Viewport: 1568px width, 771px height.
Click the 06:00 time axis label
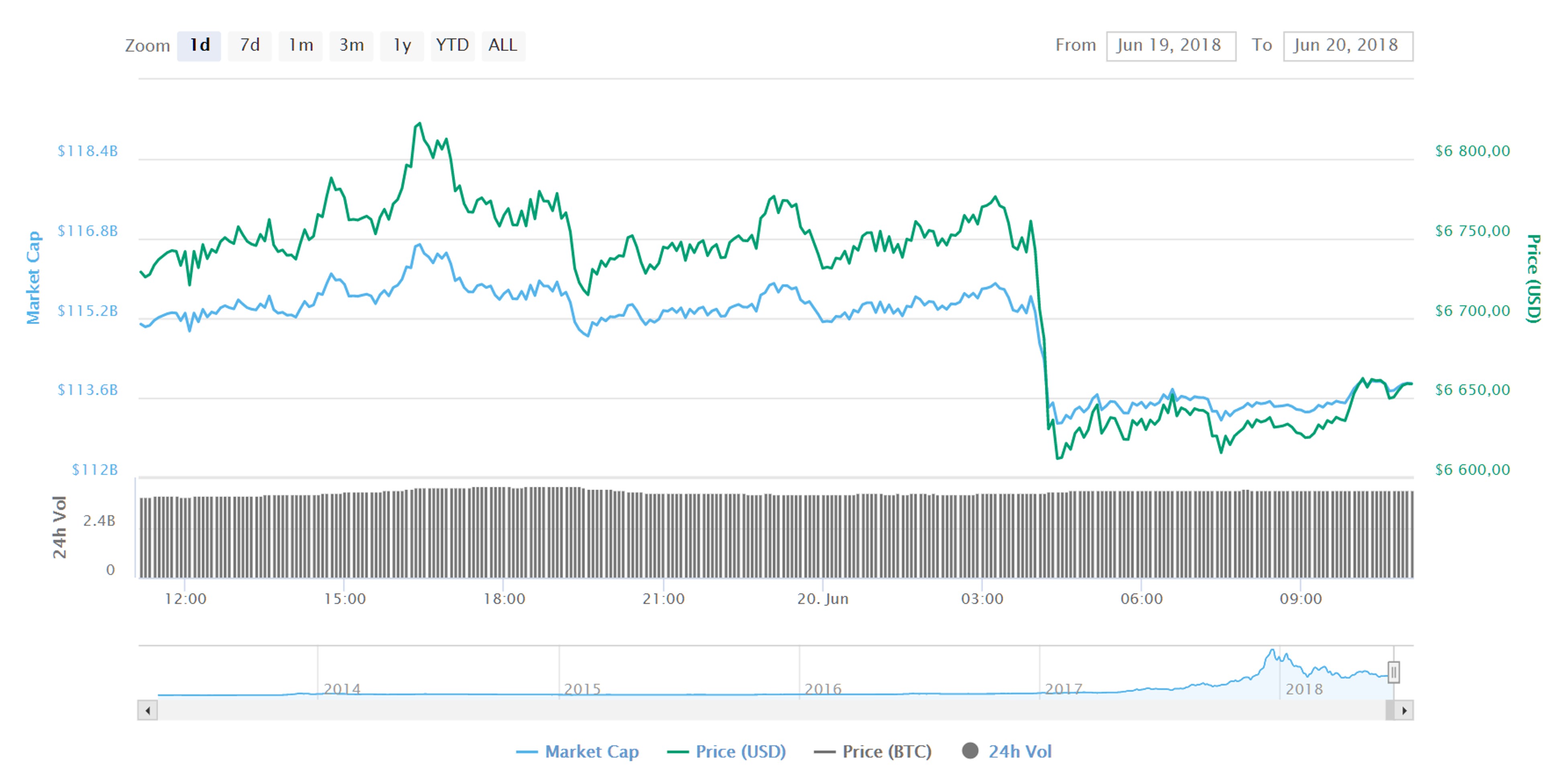tap(1141, 599)
